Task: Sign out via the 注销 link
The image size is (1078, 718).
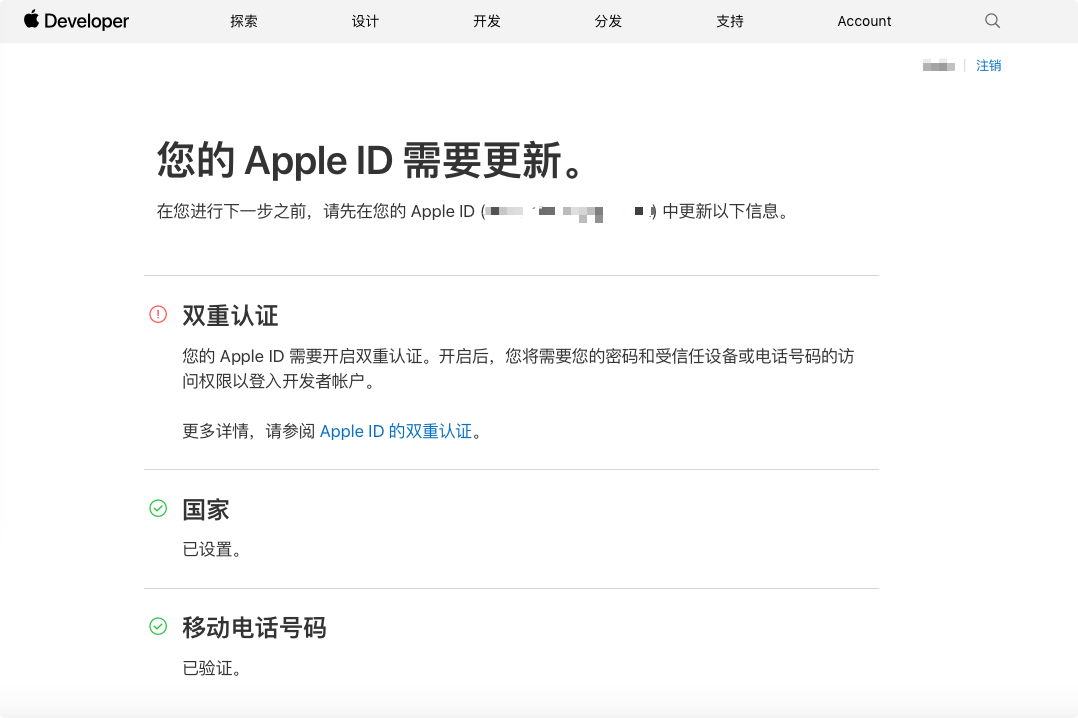Action: tap(989, 65)
